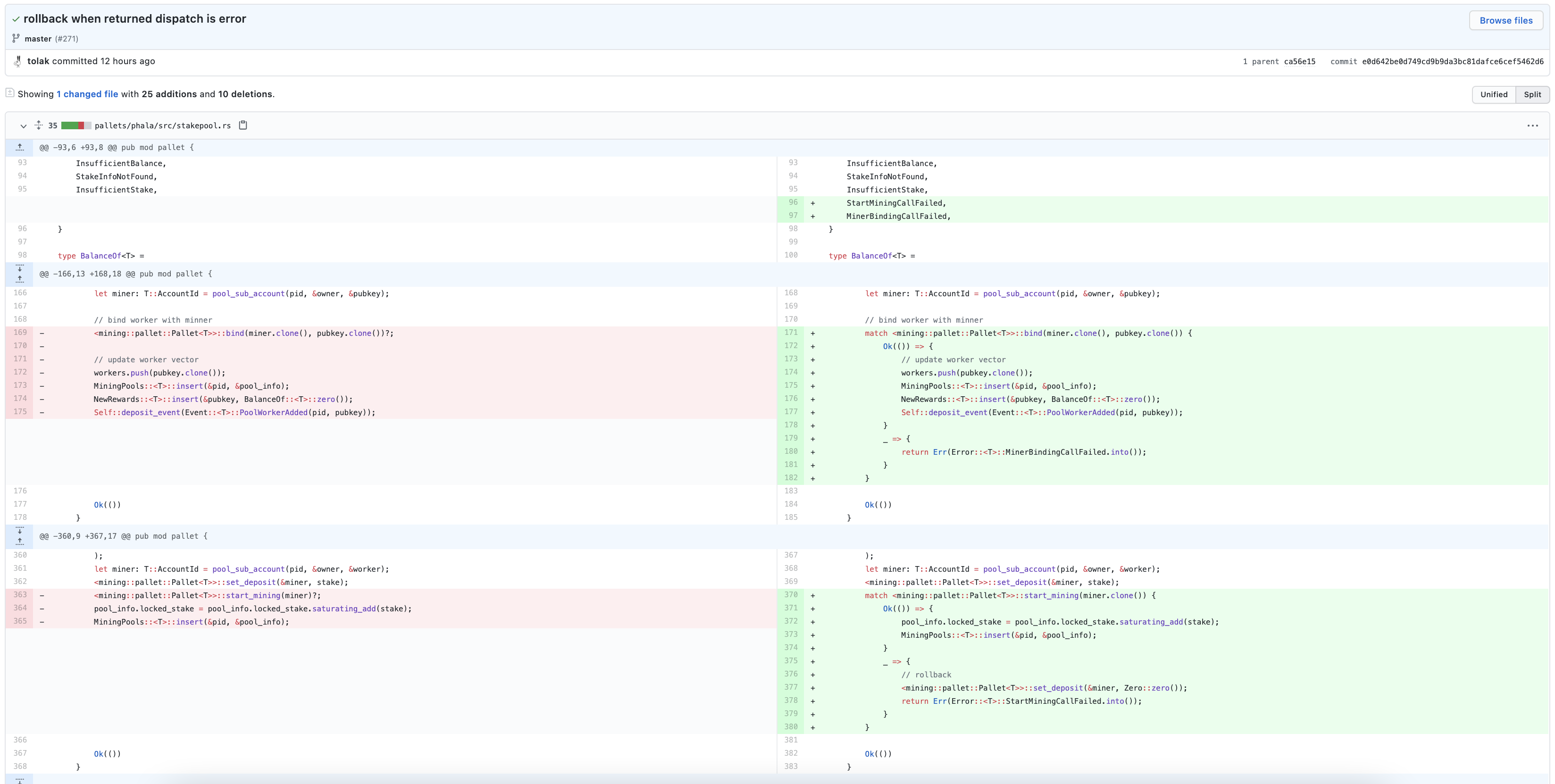
Task: Expand lines above the -93,6 hunk
Action: (19, 147)
